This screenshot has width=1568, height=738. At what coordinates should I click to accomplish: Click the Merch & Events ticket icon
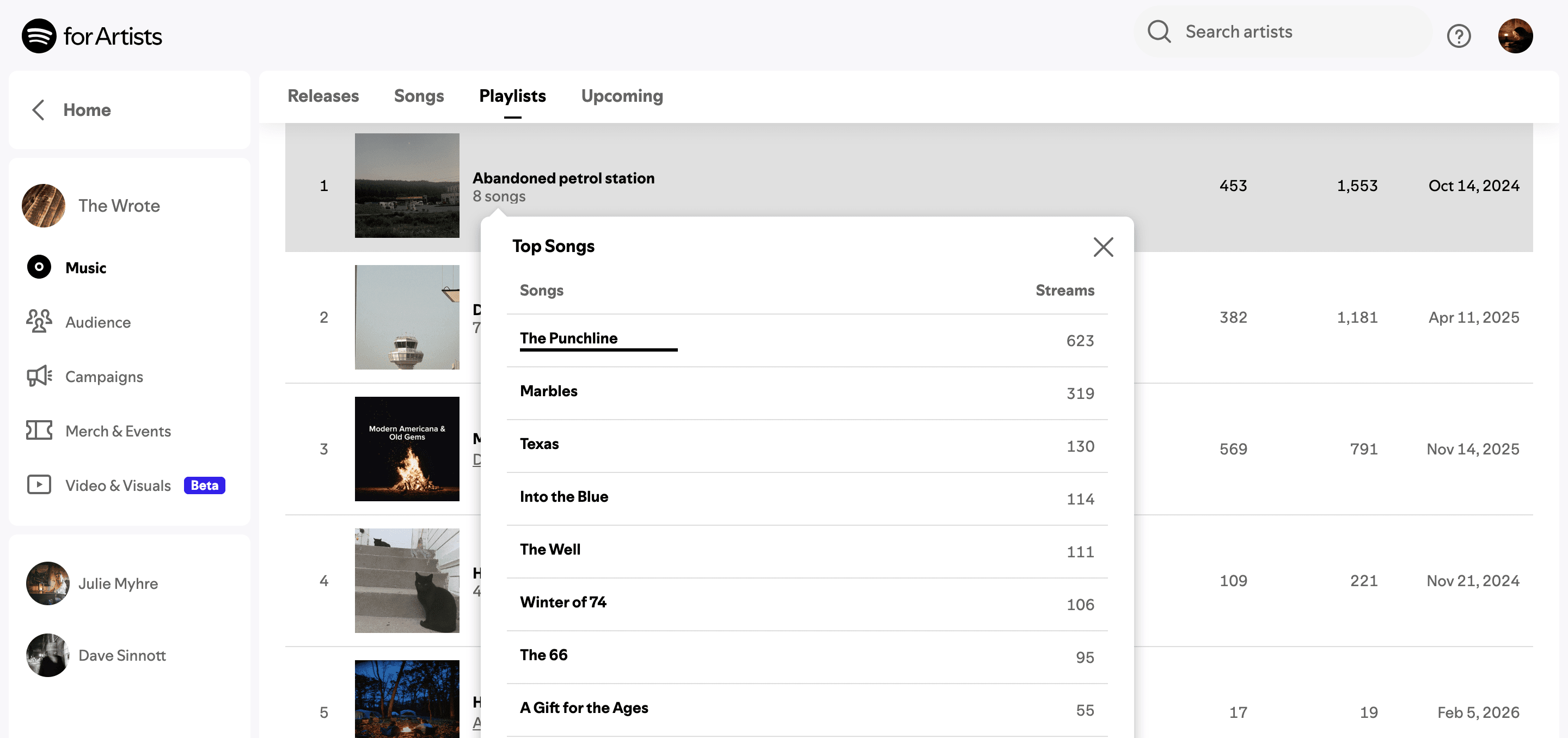tap(39, 430)
